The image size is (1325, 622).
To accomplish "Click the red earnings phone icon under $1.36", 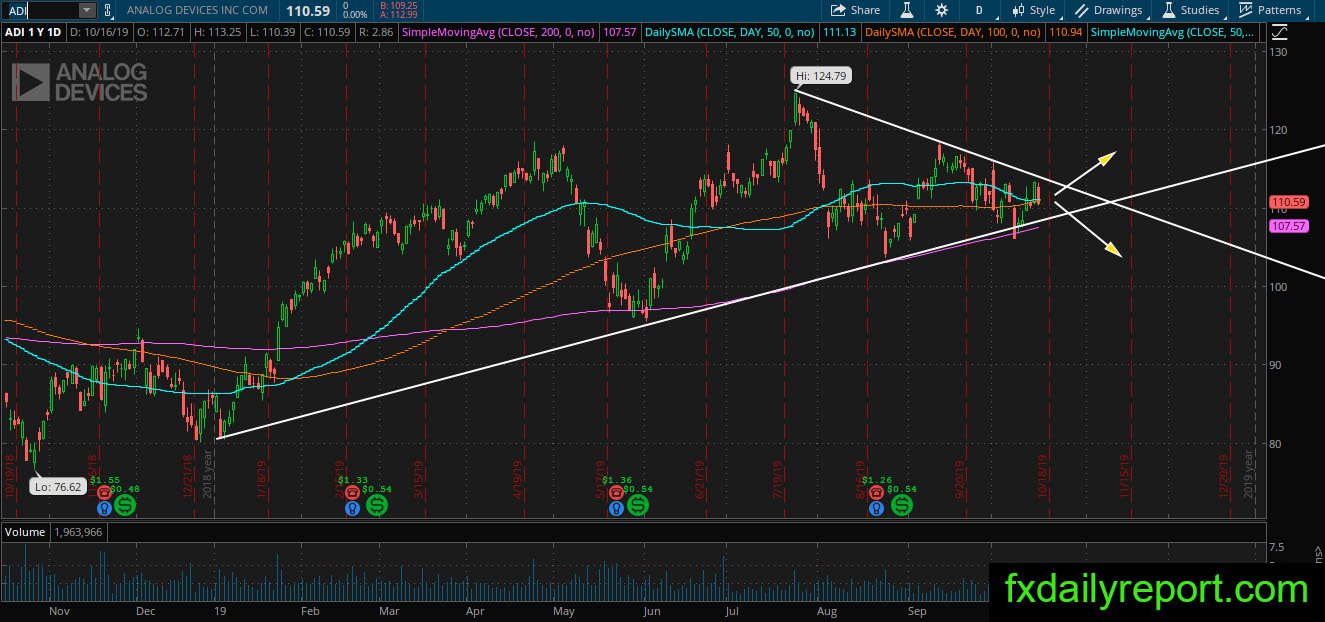I will coord(614,493).
